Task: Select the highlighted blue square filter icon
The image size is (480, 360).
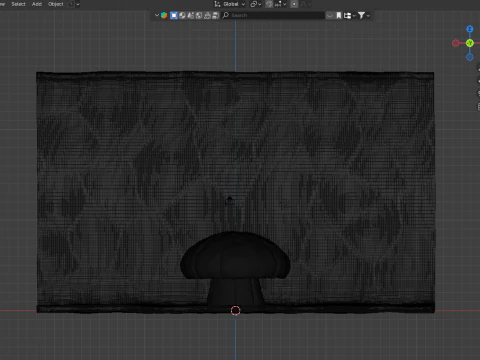Action: pos(174,15)
